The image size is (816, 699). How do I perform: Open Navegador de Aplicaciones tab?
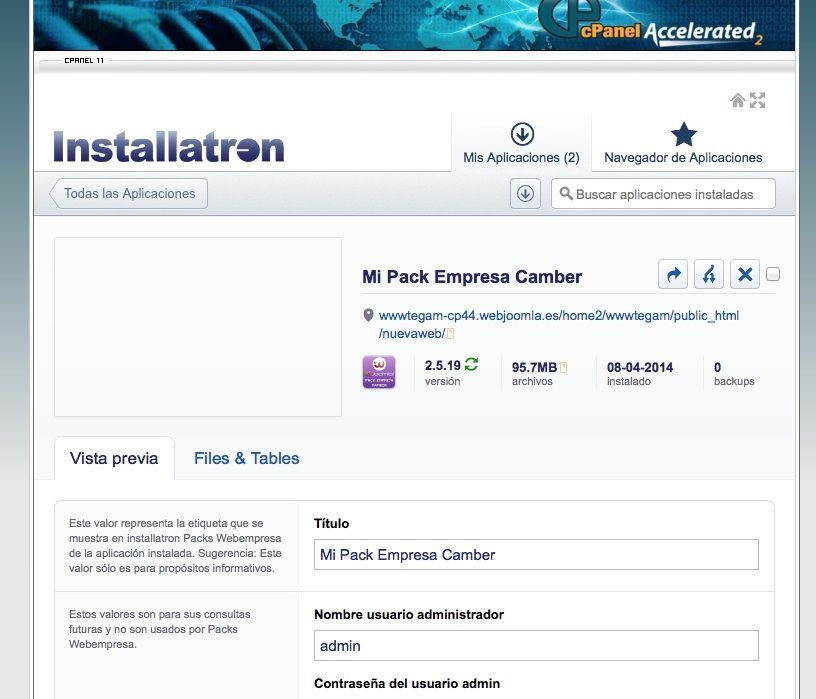pyautogui.click(x=683, y=143)
